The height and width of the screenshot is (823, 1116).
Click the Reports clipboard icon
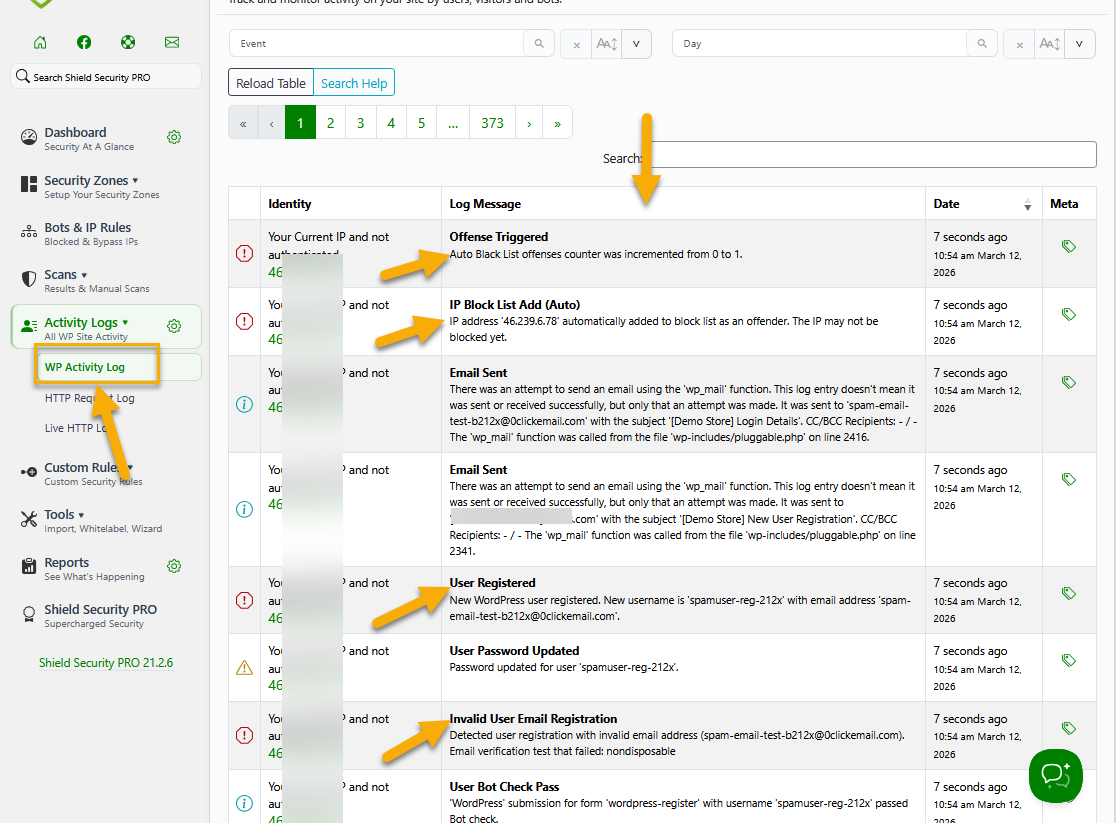pos(28,566)
